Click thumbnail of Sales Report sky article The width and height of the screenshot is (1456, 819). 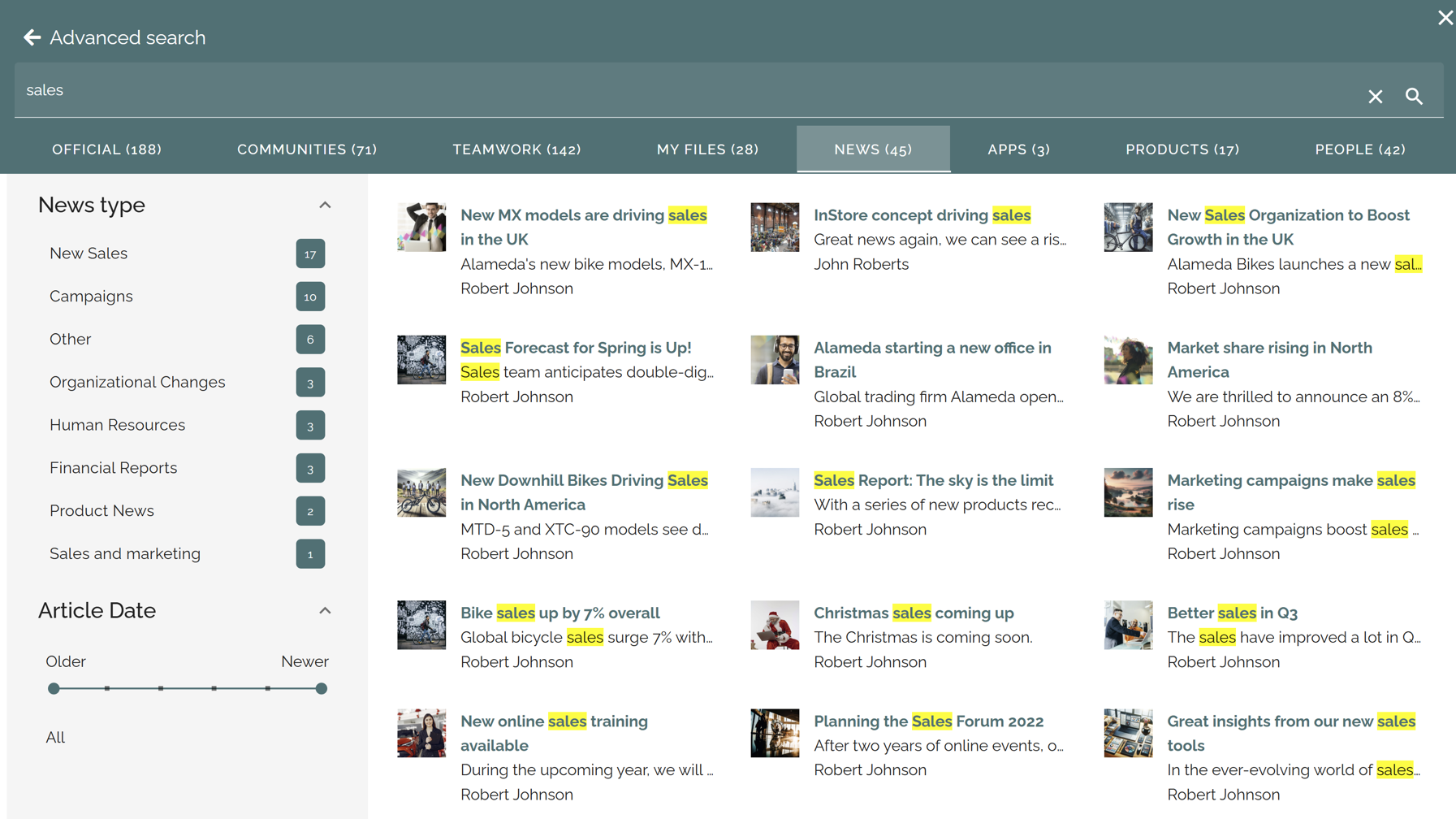coord(775,492)
